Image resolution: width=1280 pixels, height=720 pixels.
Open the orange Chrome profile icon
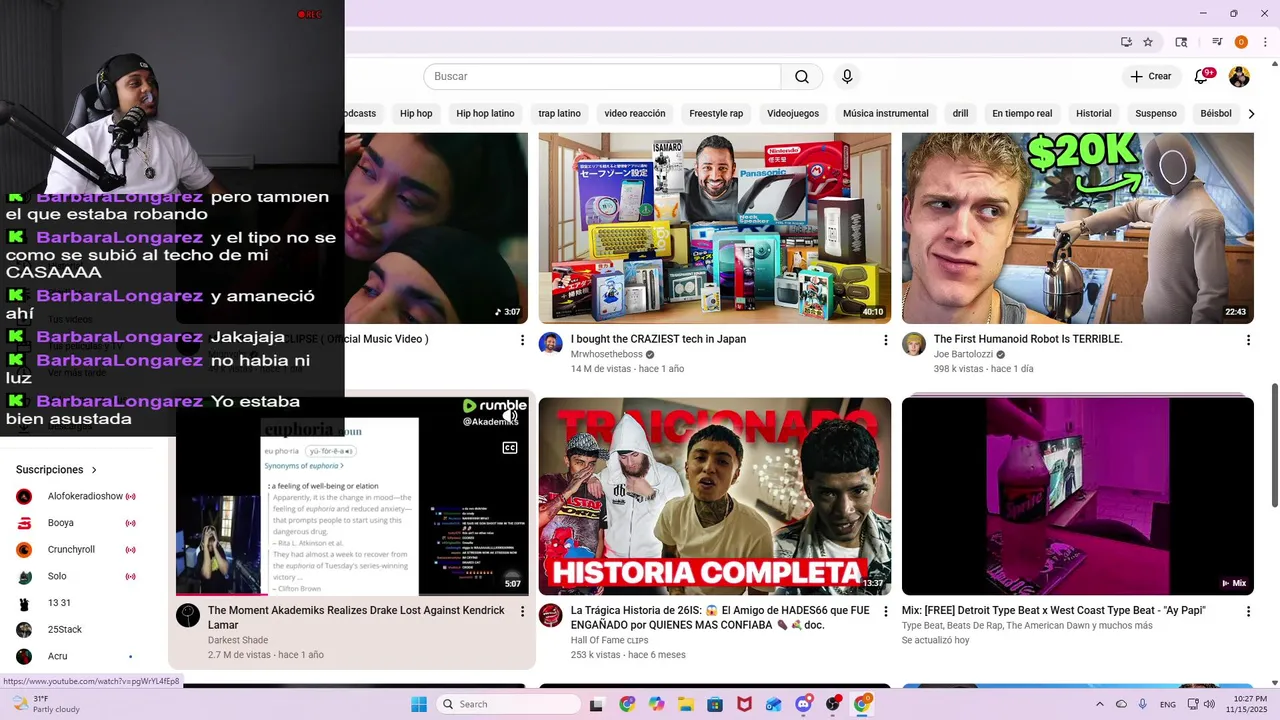click(1241, 42)
